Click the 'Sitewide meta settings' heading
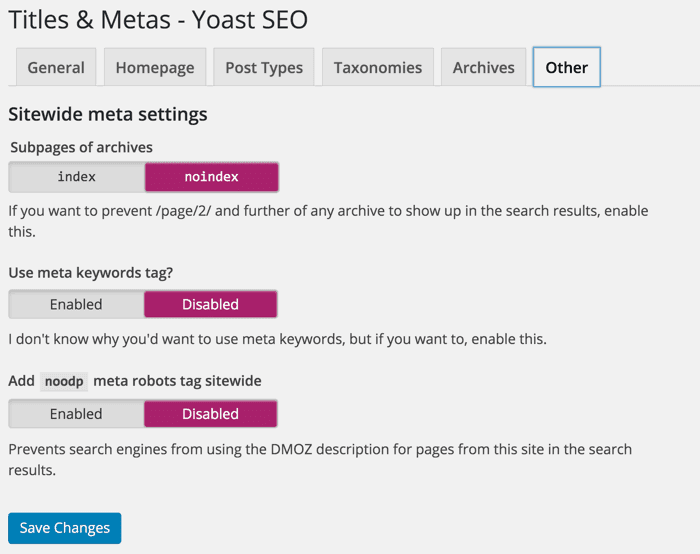Screen dimensions: 700x554 107,114
